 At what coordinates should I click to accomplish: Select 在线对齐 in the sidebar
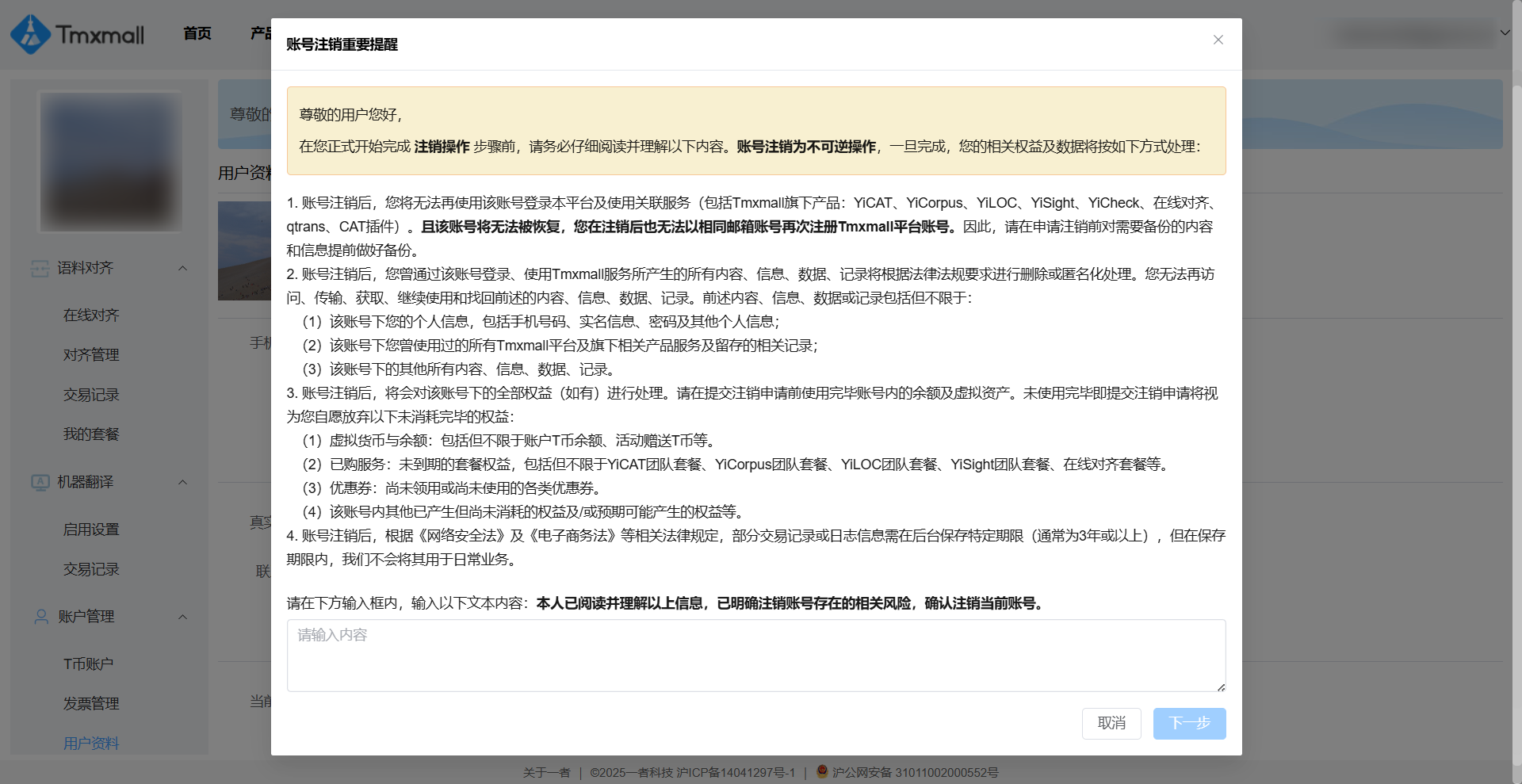tap(91, 316)
